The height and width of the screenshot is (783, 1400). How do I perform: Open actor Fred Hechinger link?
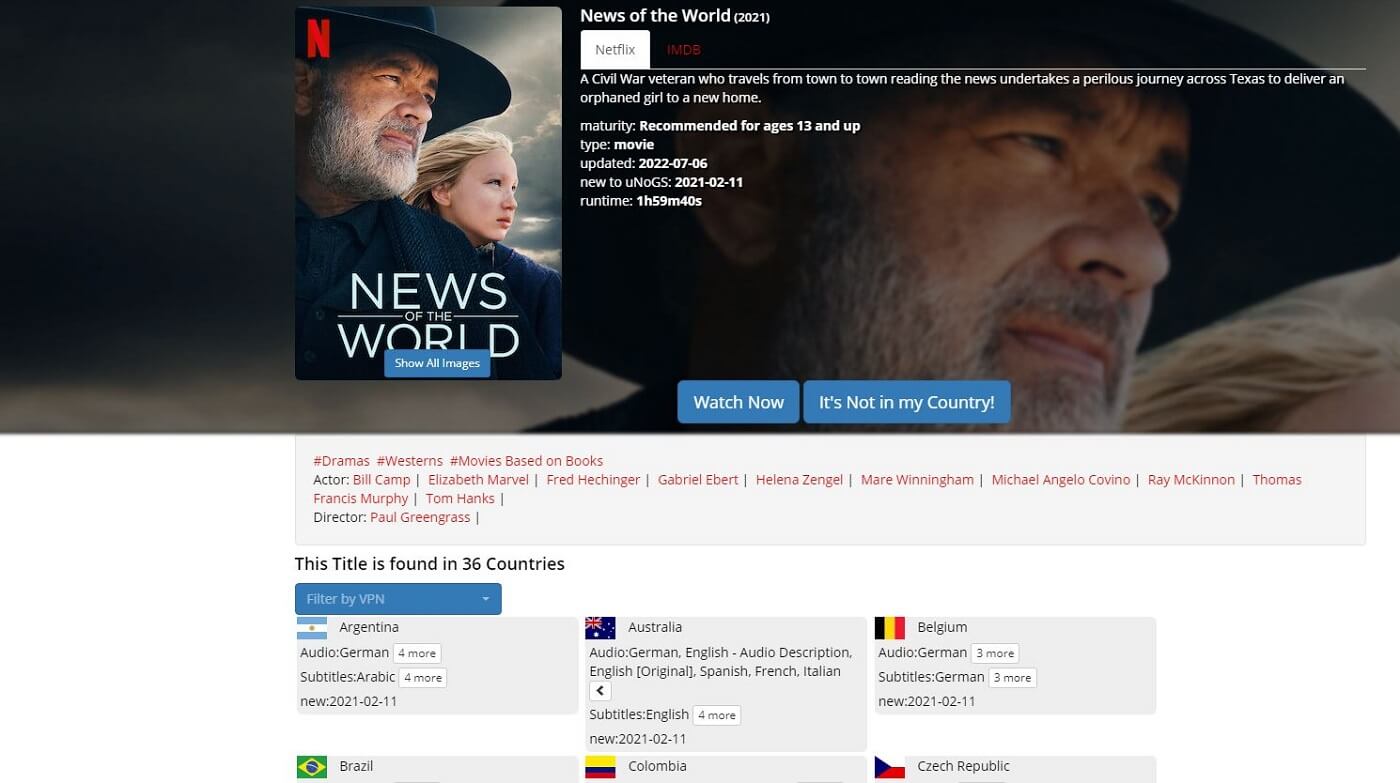click(593, 480)
